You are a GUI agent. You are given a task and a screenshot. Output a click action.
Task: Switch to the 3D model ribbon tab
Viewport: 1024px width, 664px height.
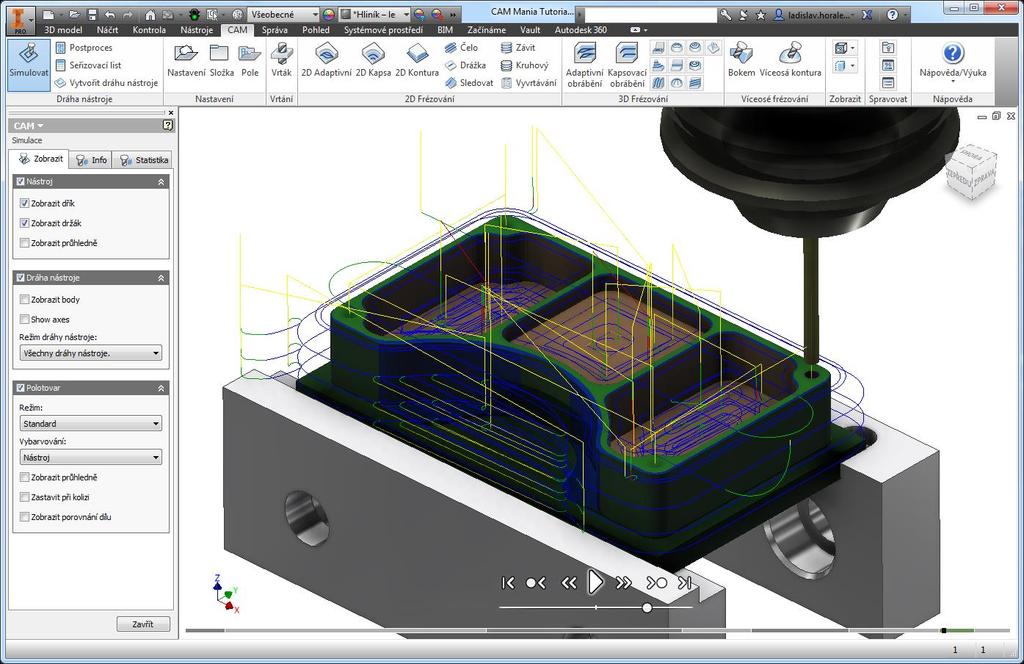click(x=63, y=30)
